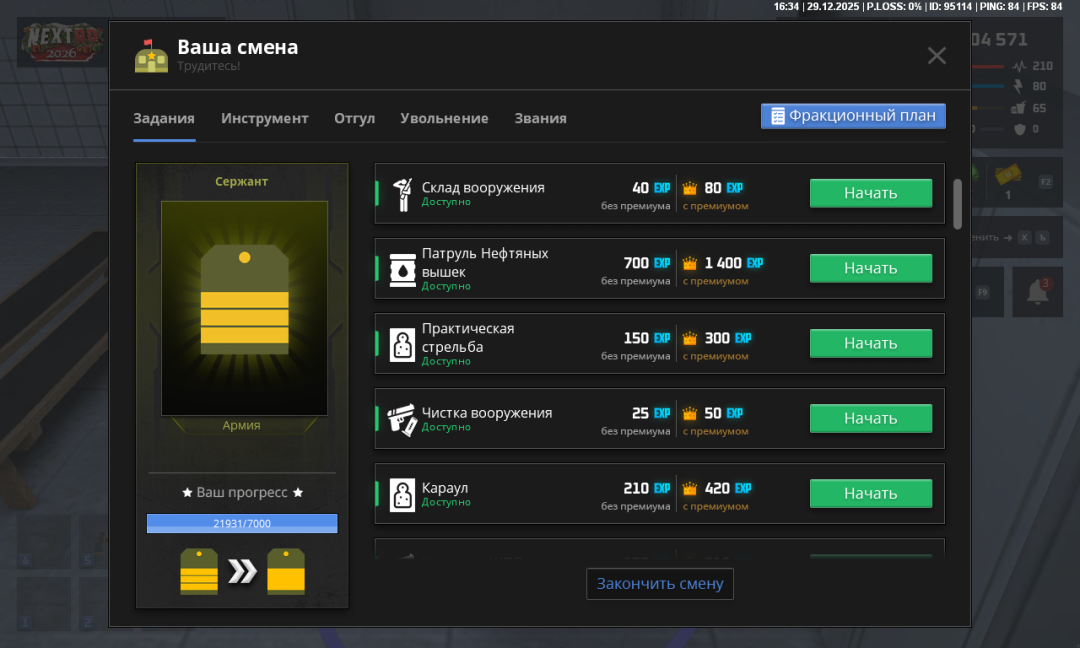The image size is (1080, 648).
Task: Click the rank progress bar 21931/7000
Action: [242, 523]
